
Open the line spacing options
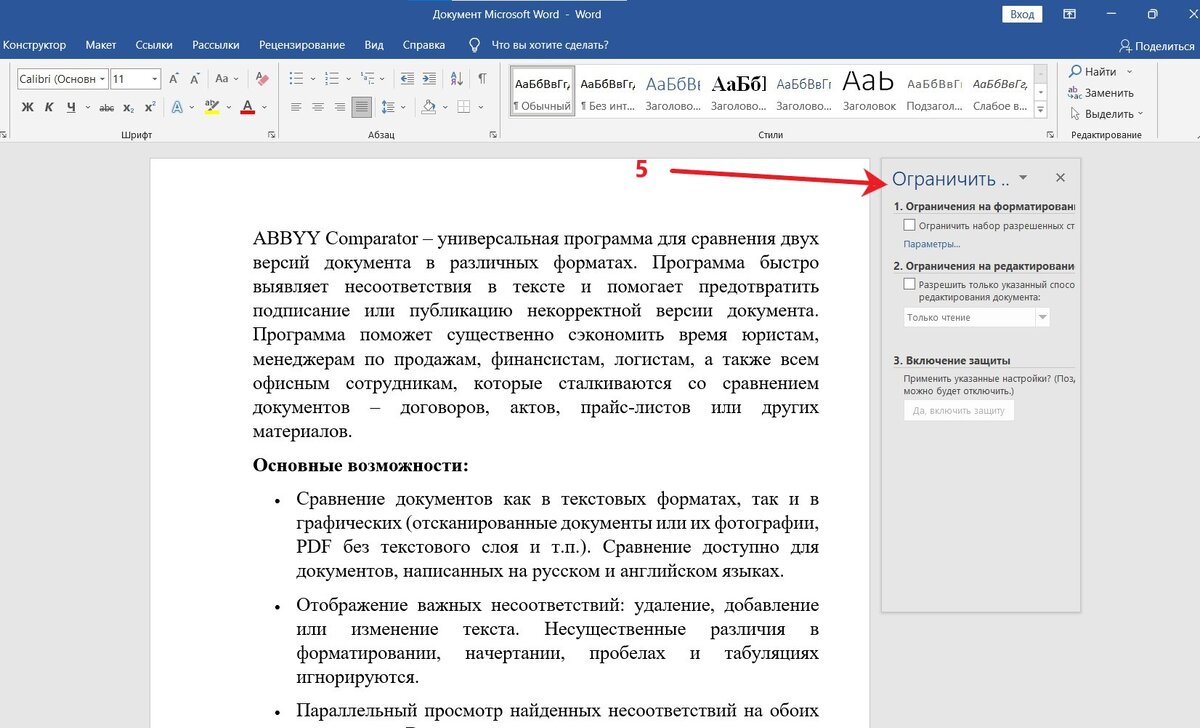(390, 107)
